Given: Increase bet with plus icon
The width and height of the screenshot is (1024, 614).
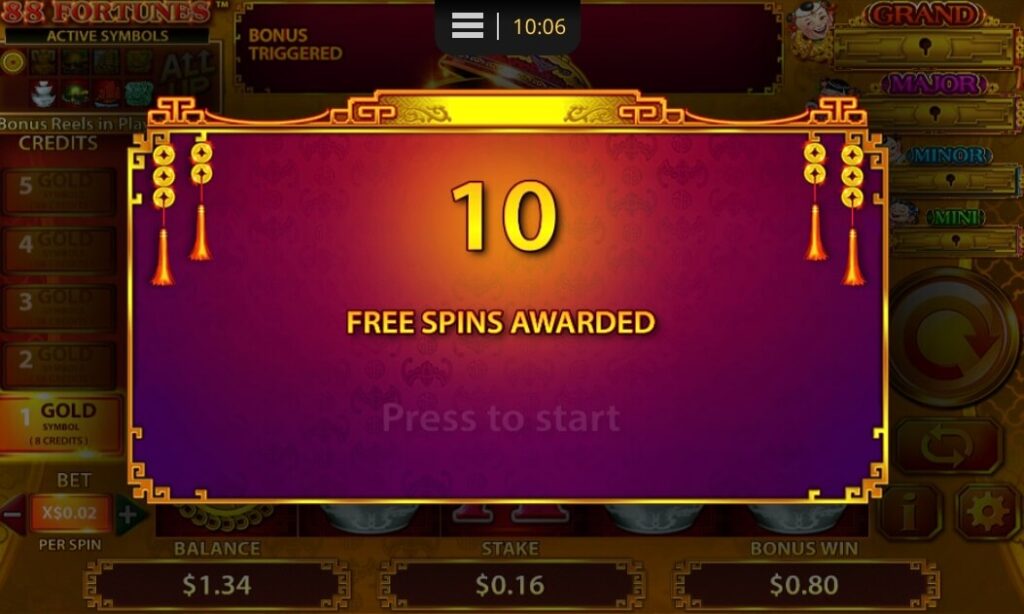Looking at the screenshot, I should (128, 515).
